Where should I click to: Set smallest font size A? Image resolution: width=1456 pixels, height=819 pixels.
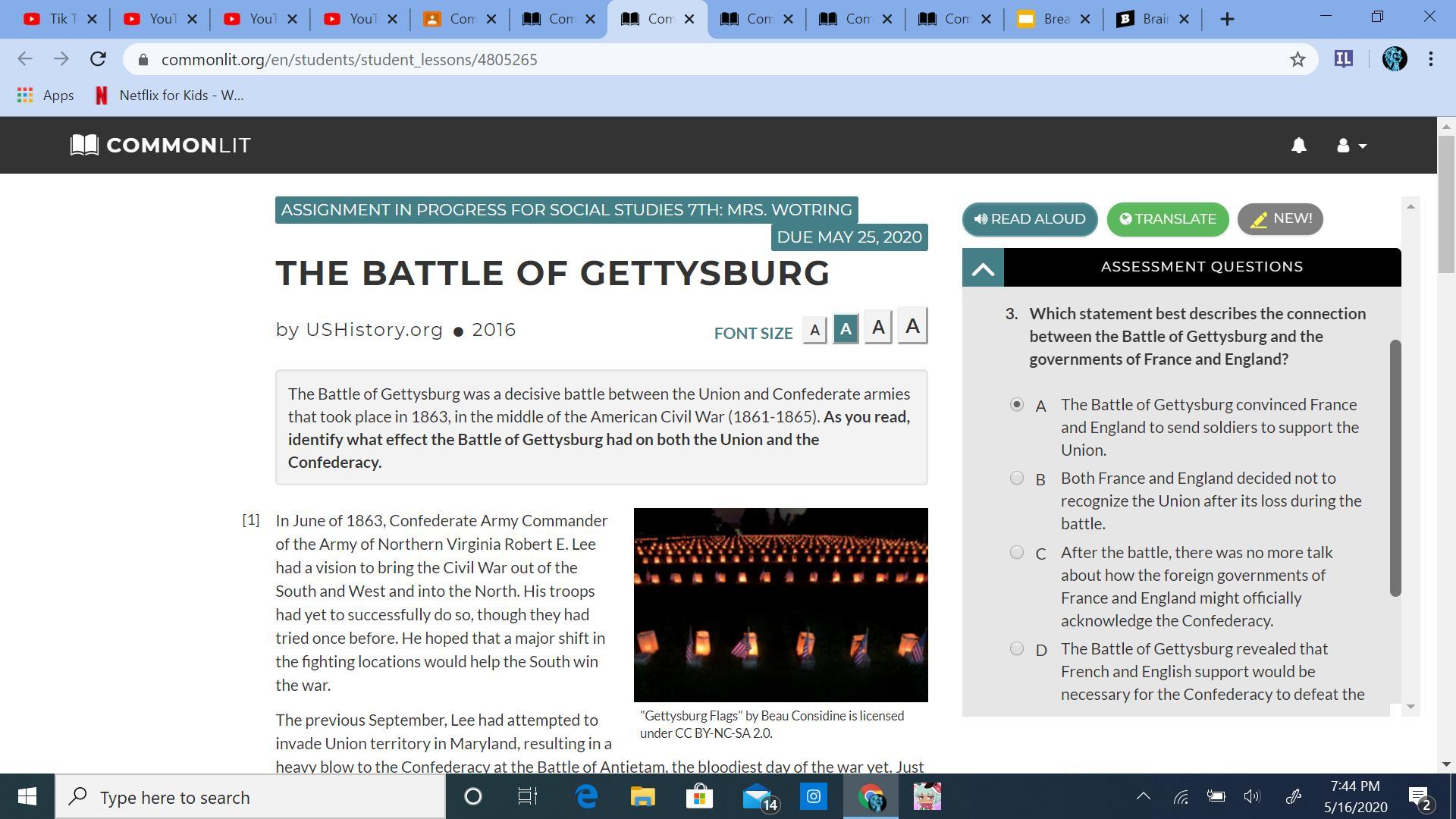click(814, 331)
